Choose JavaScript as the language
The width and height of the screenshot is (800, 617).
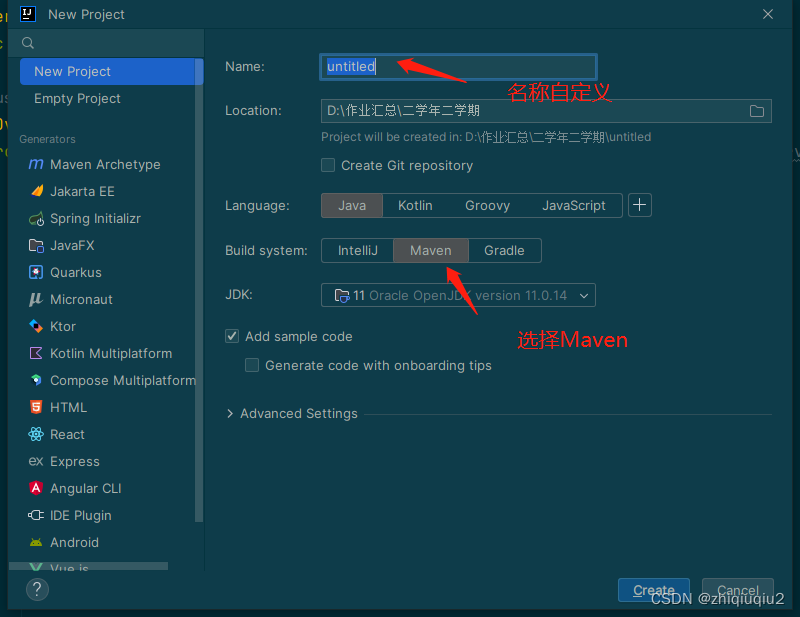click(x=574, y=206)
